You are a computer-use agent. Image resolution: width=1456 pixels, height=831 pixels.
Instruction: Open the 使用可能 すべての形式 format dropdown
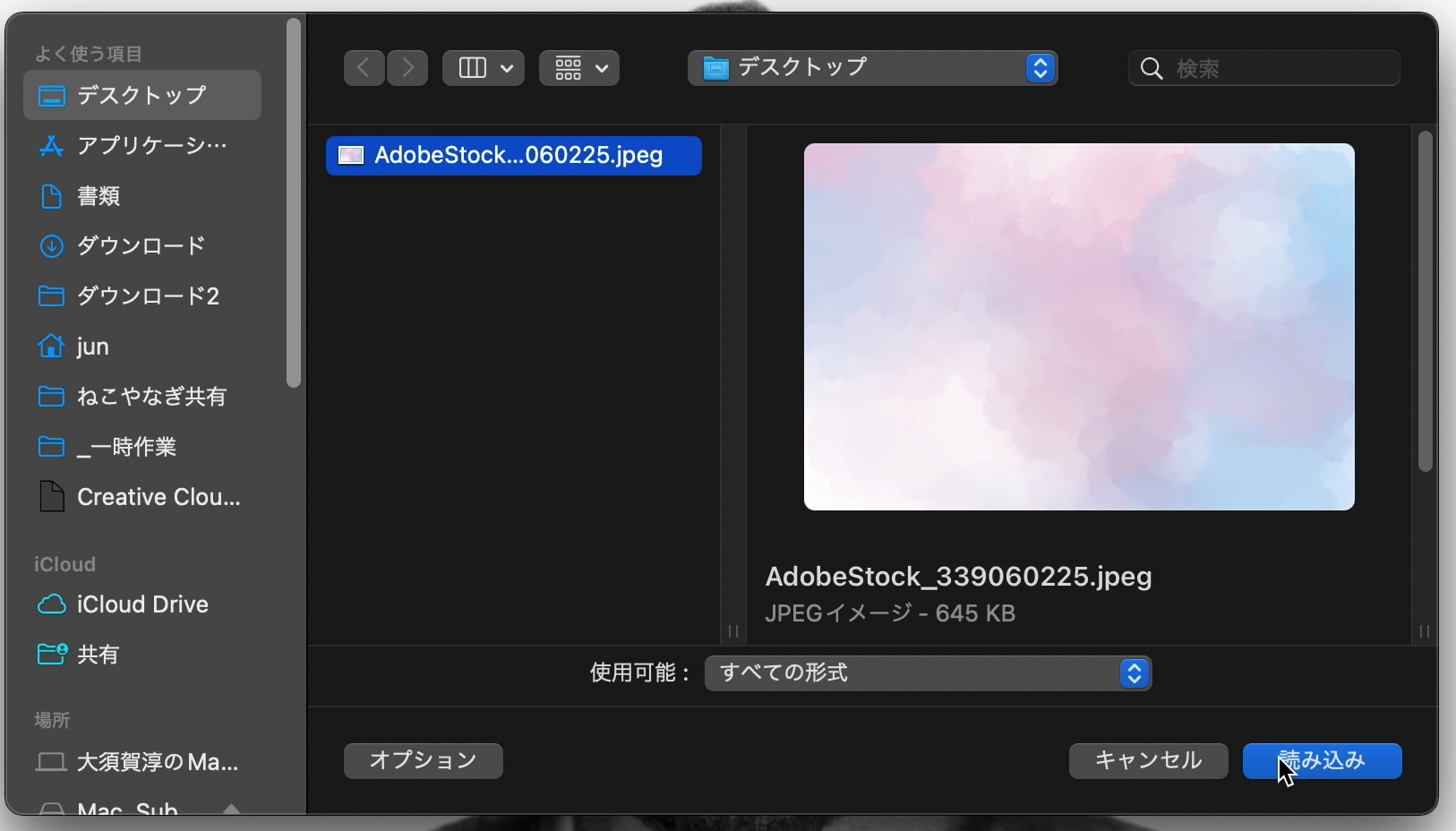[x=929, y=673]
